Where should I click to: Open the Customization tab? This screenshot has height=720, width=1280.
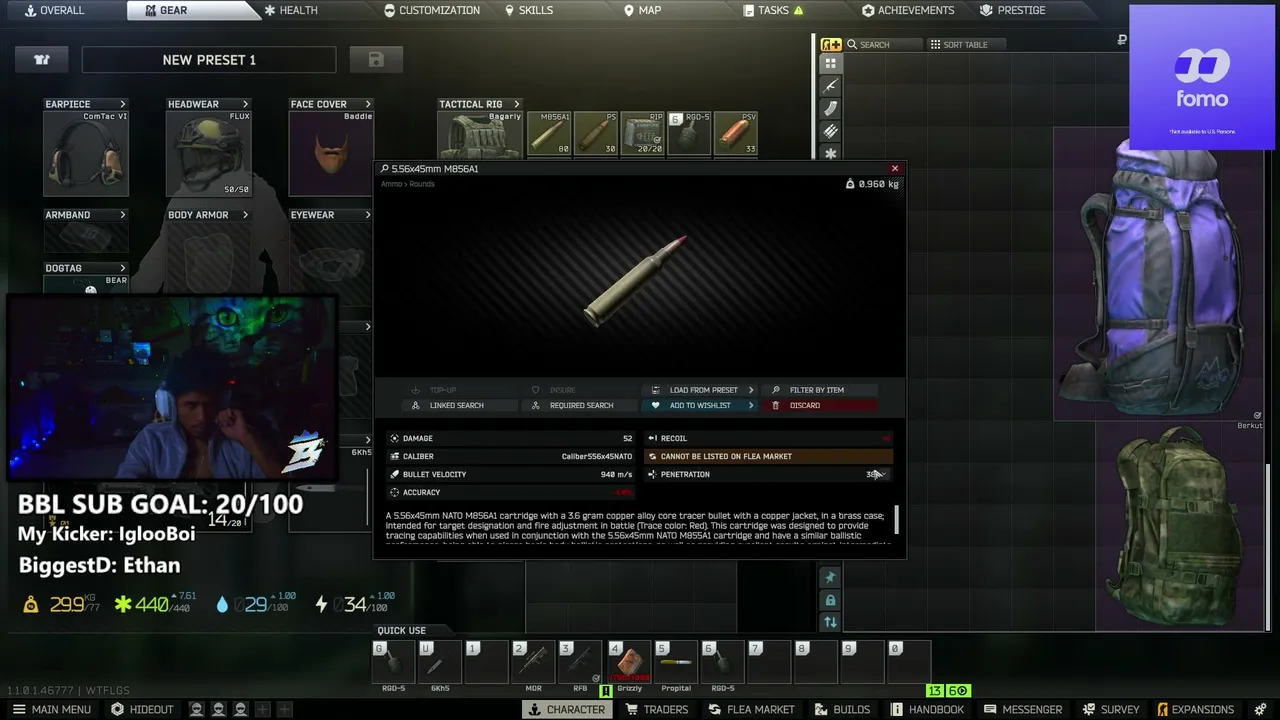click(x=432, y=10)
